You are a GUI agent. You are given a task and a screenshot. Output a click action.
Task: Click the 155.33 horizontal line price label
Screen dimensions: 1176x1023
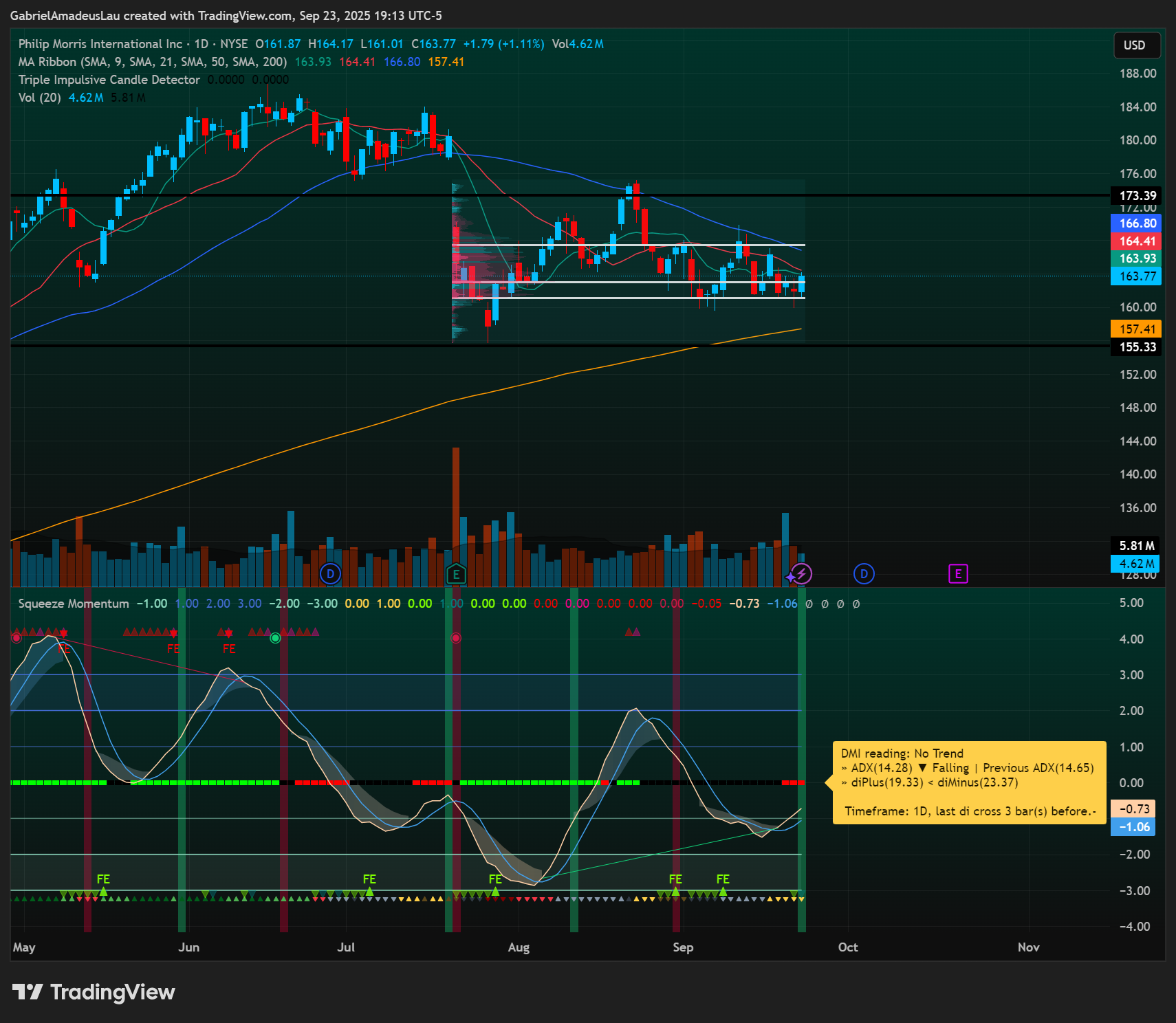(x=1137, y=347)
